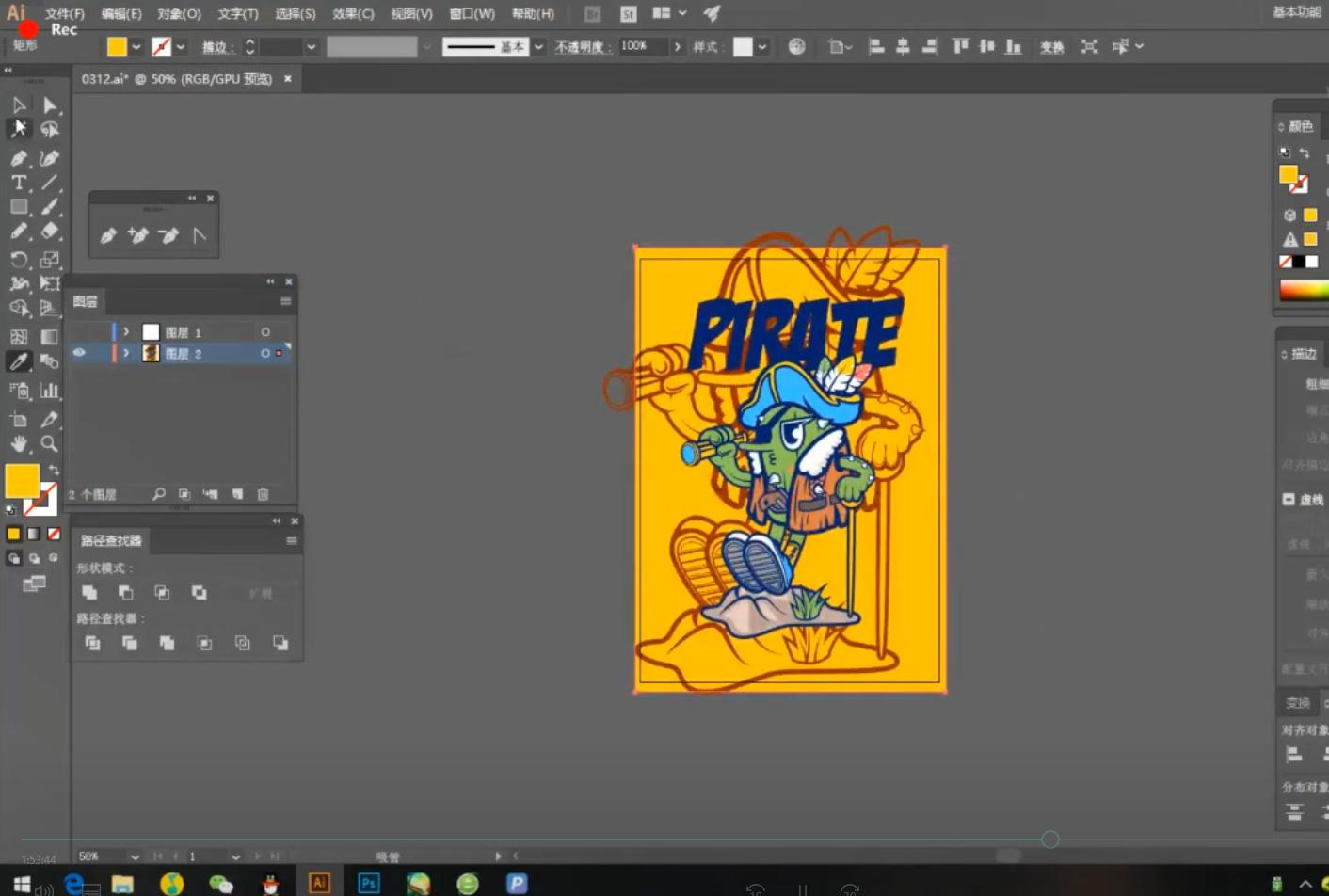Hide 图层 2 with the eye icon
This screenshot has width=1329, height=896.
click(x=79, y=353)
